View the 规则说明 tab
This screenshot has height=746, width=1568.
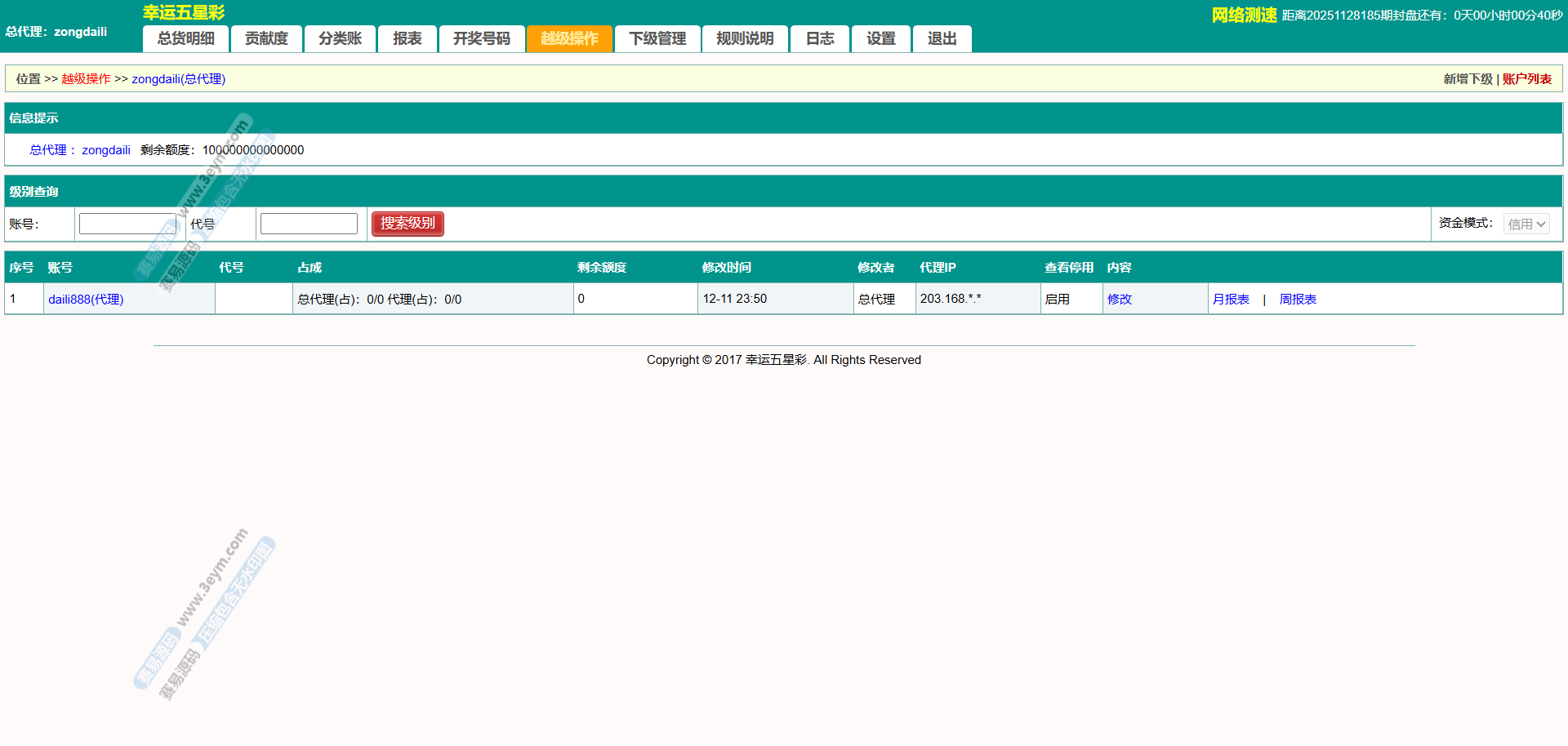(745, 38)
